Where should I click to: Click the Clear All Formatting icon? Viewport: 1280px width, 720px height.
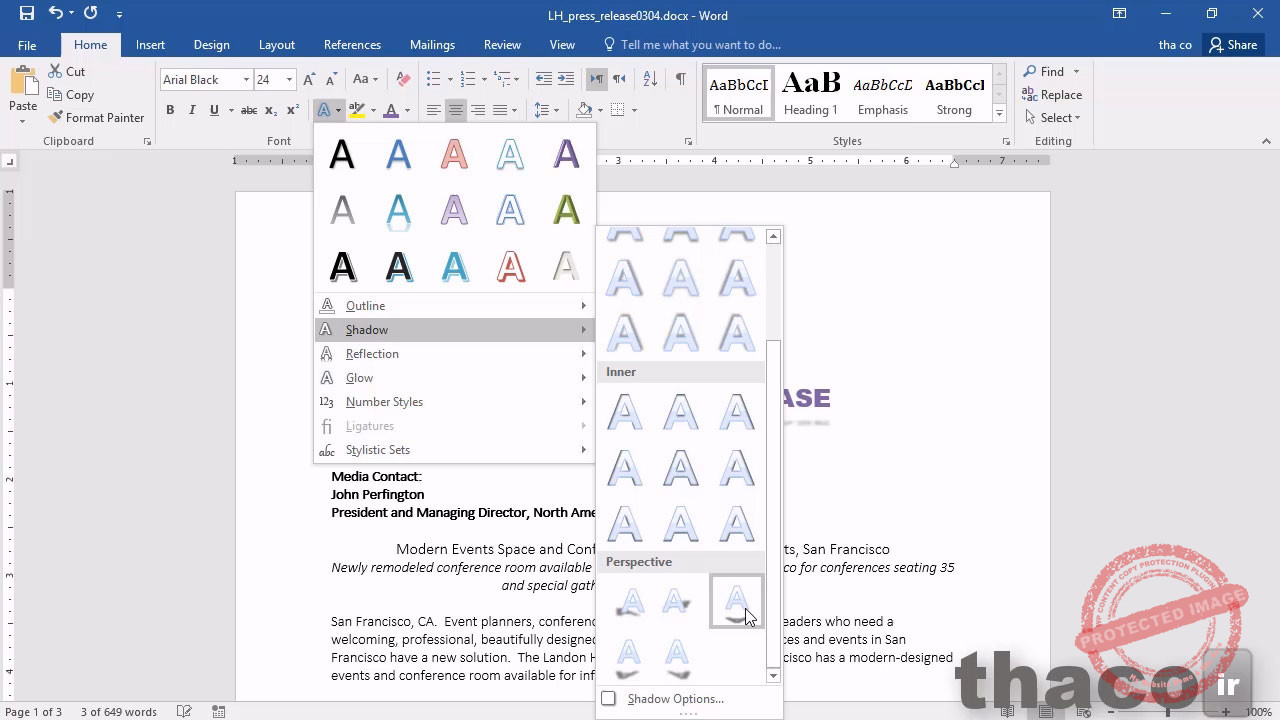[402, 79]
